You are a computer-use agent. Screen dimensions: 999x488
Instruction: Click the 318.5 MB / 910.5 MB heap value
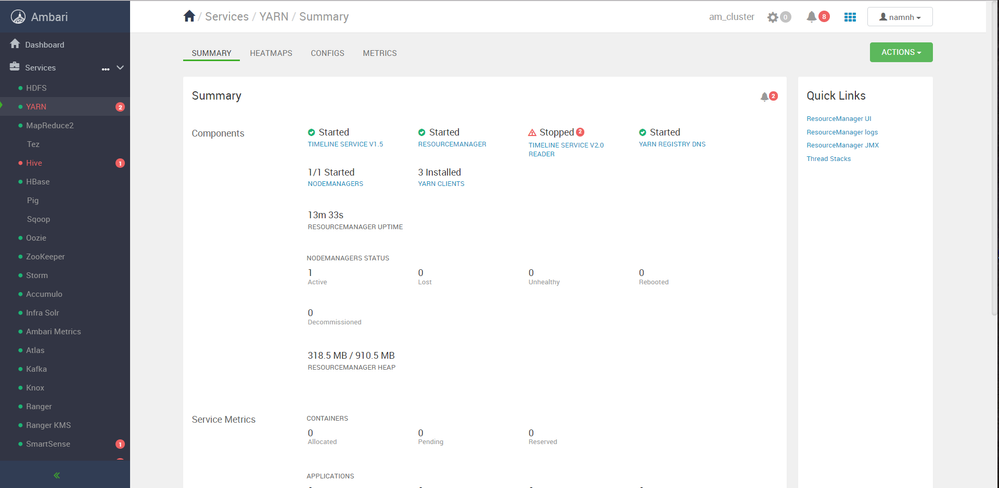(351, 355)
